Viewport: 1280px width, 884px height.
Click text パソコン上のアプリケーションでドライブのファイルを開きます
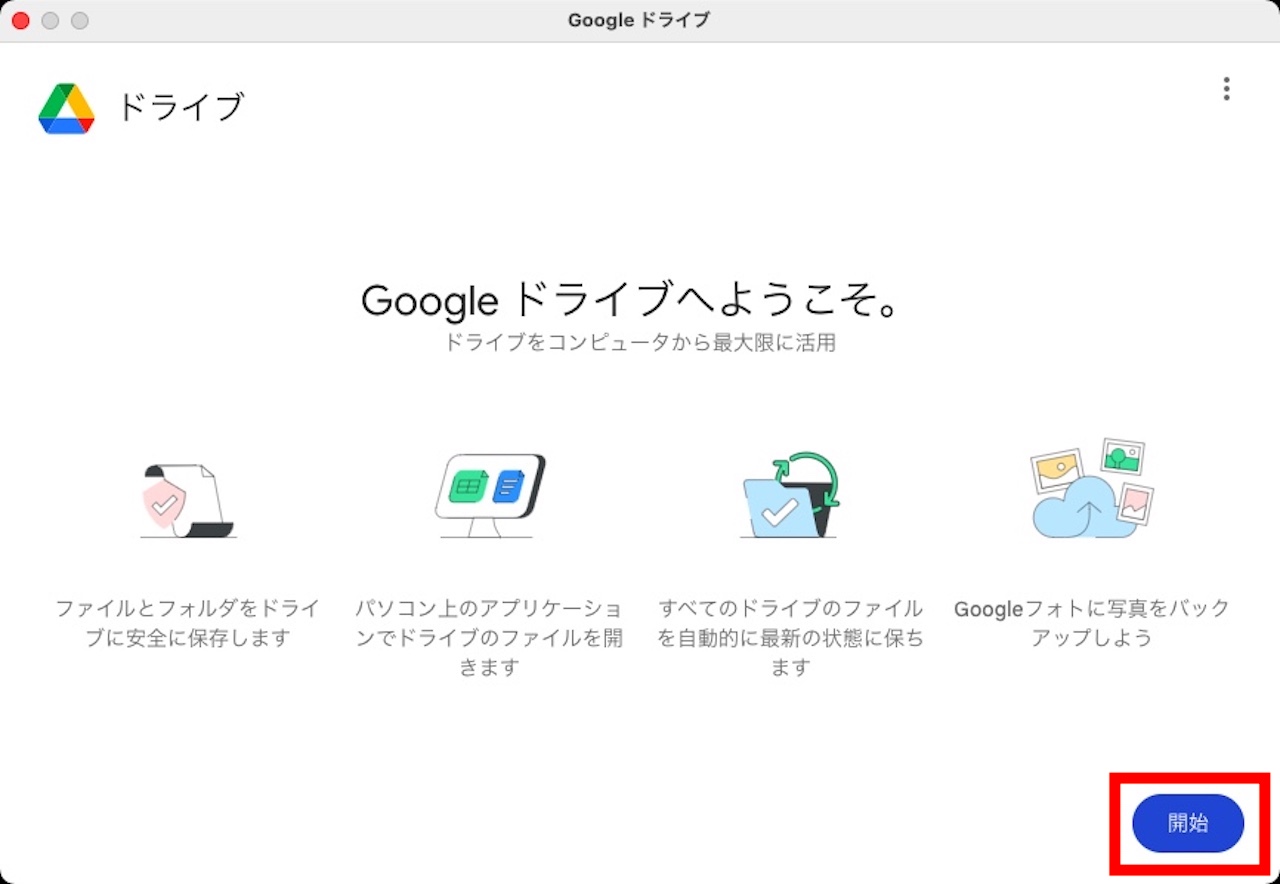(x=489, y=637)
